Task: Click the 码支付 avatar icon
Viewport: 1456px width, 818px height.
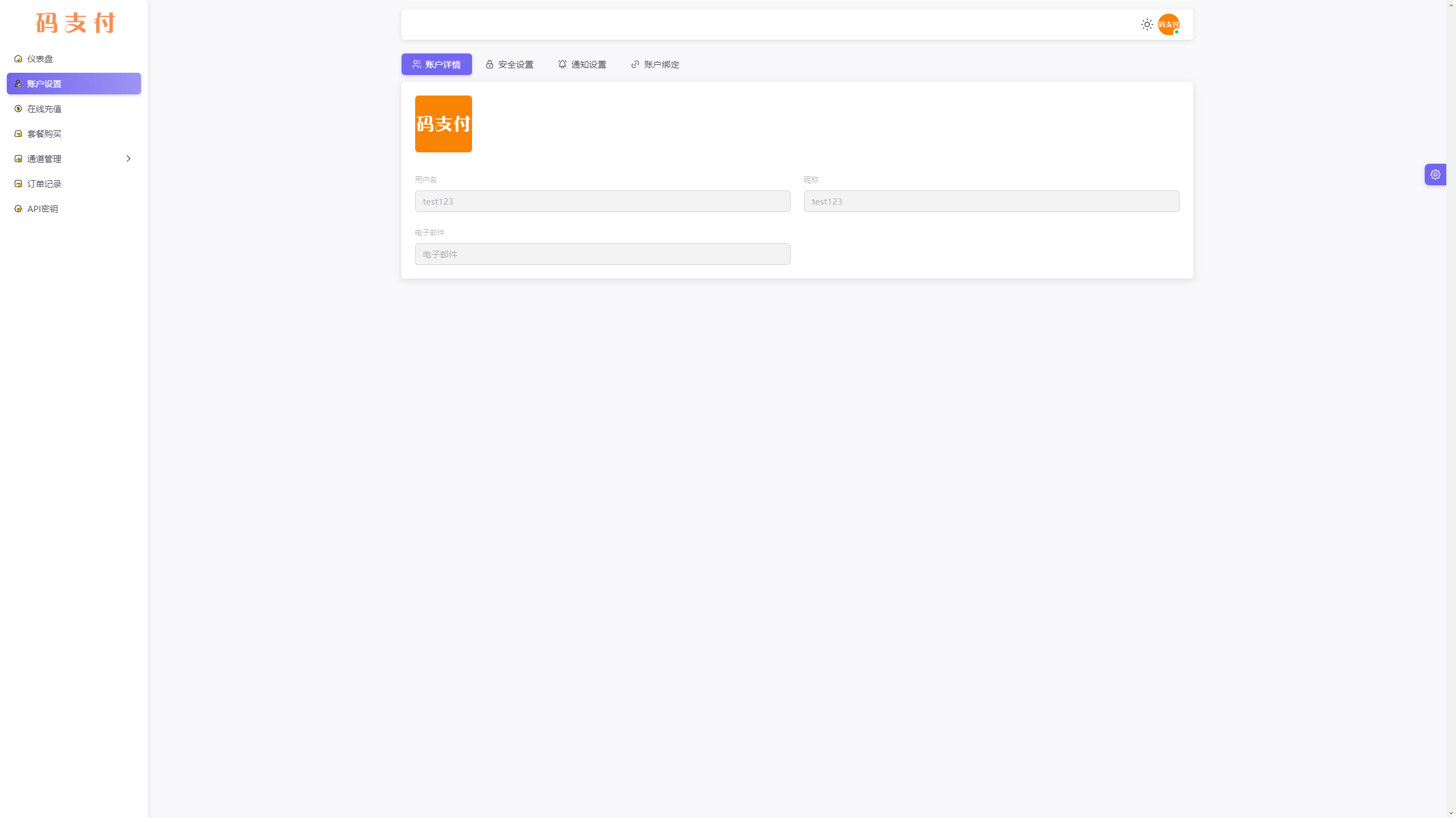Action: tap(1168, 24)
